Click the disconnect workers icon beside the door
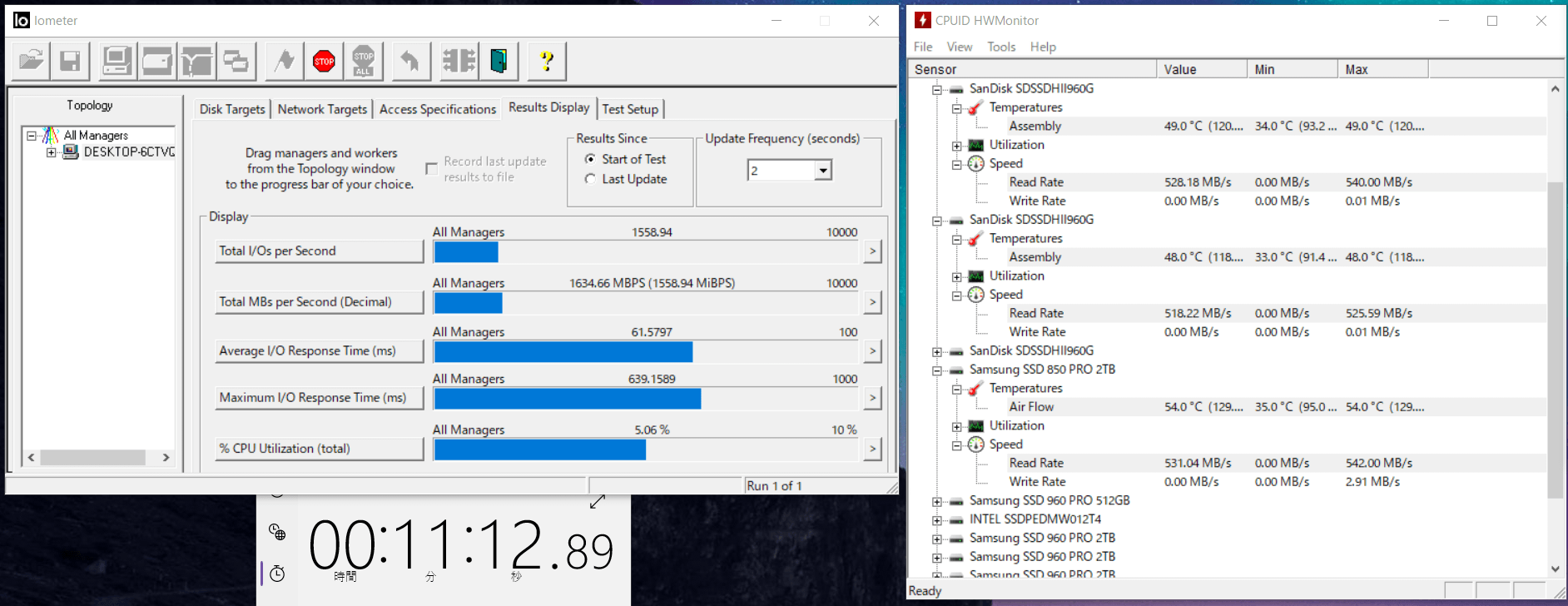Image resolution: width=1568 pixels, height=606 pixels. pyautogui.click(x=459, y=61)
